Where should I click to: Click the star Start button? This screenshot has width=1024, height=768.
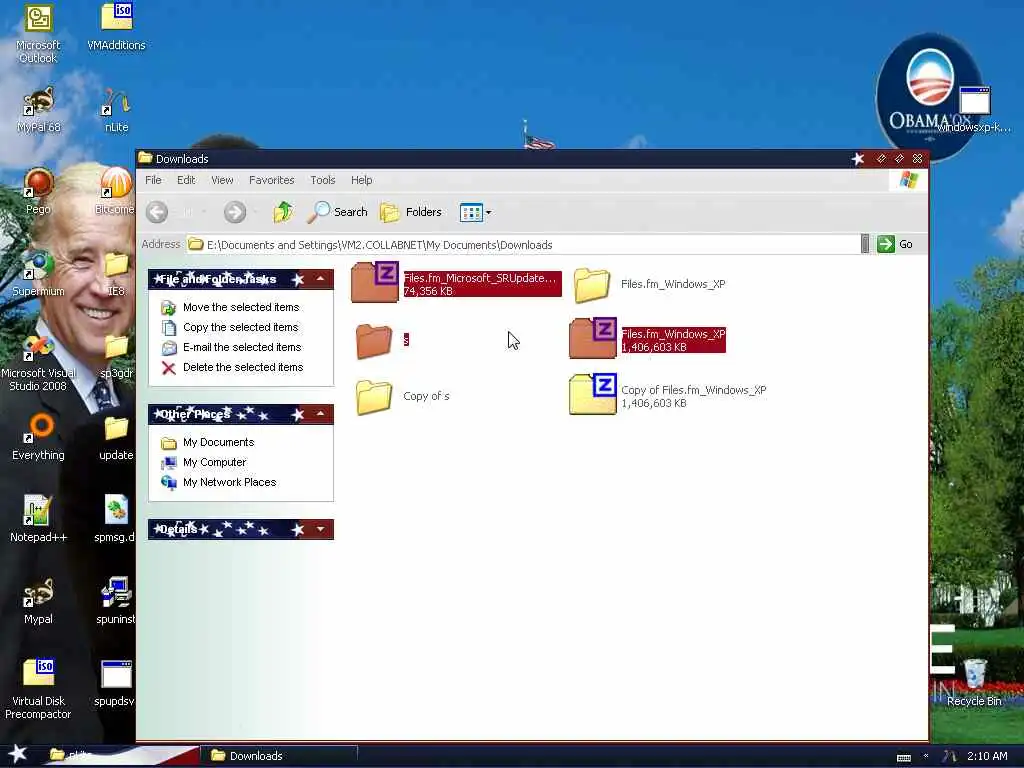[x=18, y=754]
